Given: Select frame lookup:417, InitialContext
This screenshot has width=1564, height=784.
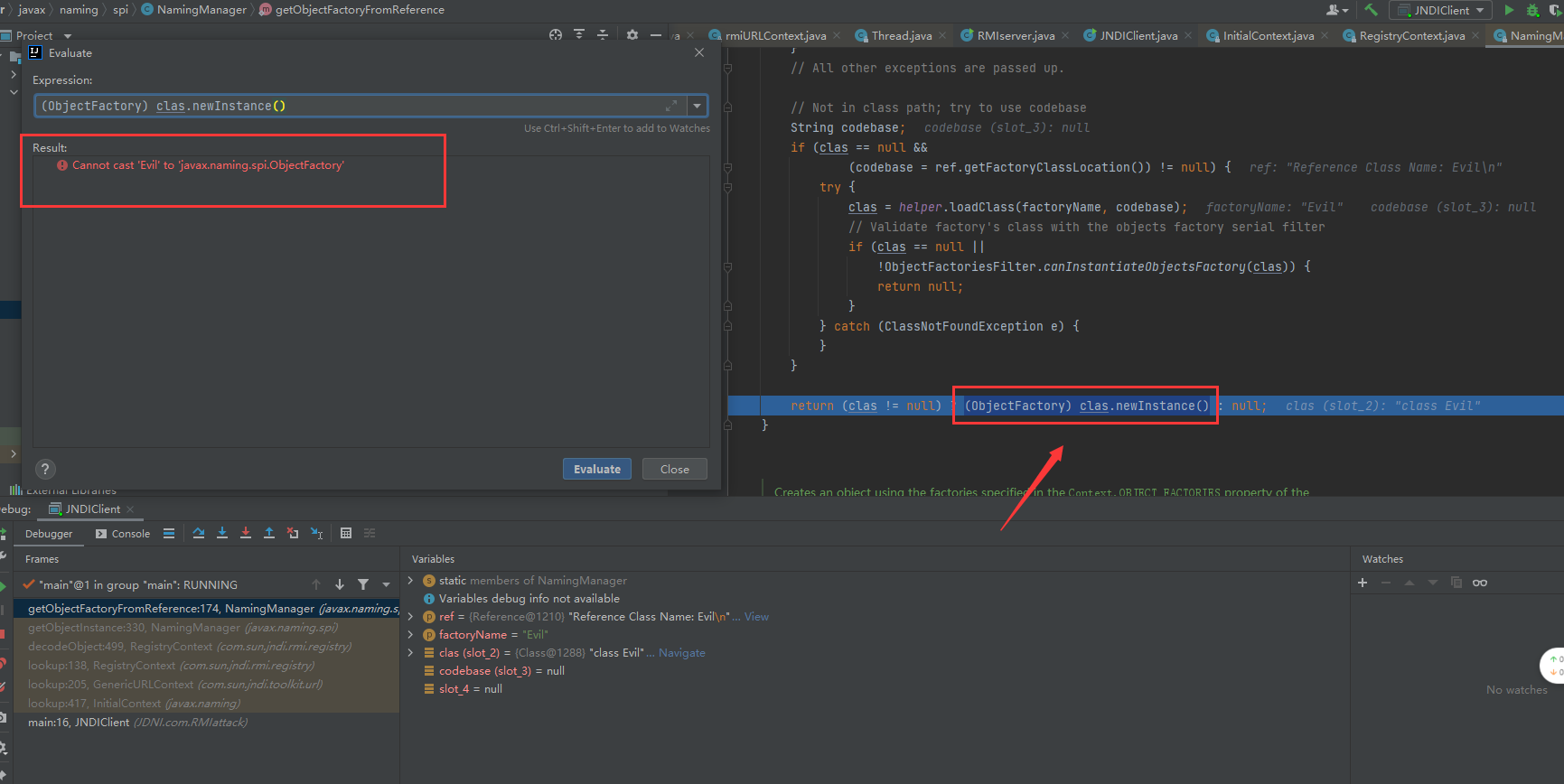Looking at the screenshot, I should 207,704.
